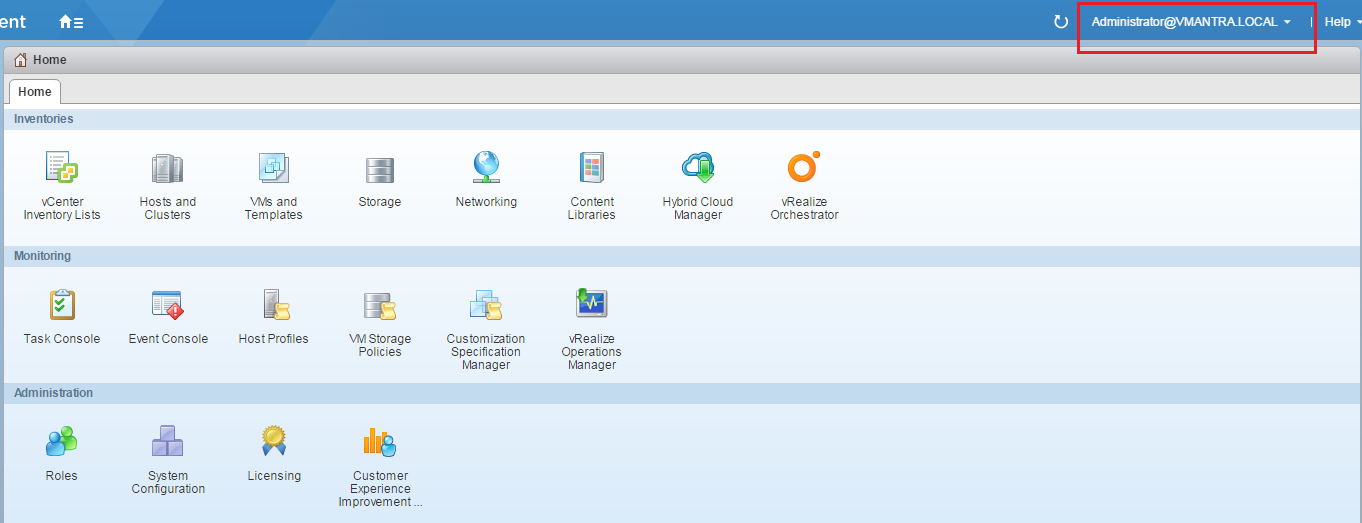This screenshot has height=523, width=1362.
Task: Open the Event Console icon
Action: click(x=167, y=304)
